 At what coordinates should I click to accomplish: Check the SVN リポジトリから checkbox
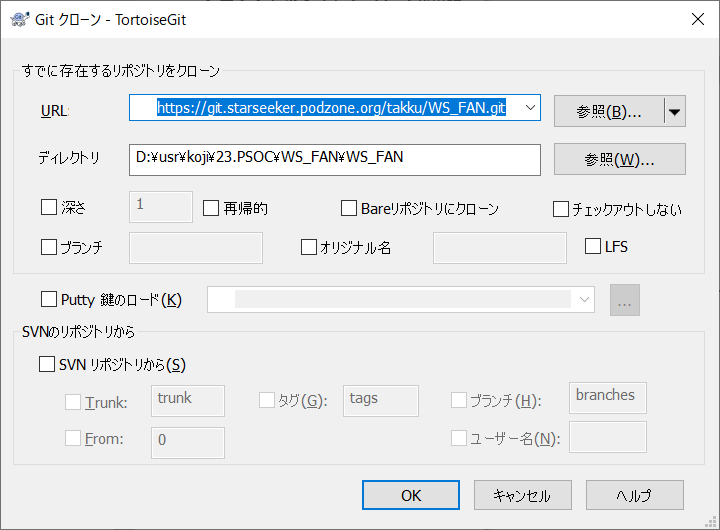[47, 365]
